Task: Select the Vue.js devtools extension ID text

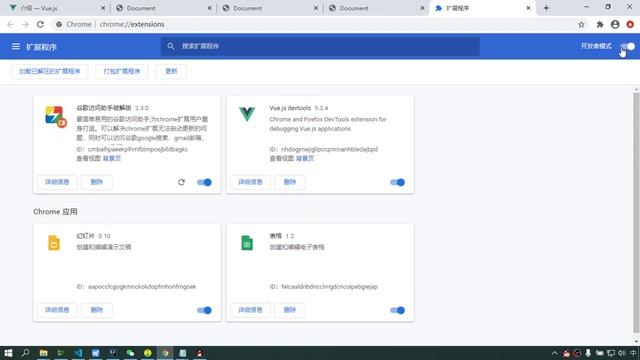Action: tap(324, 149)
